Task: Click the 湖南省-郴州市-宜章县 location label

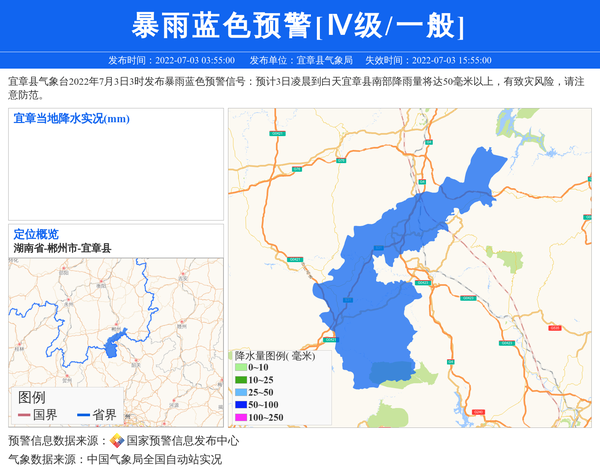Action: pos(62,248)
